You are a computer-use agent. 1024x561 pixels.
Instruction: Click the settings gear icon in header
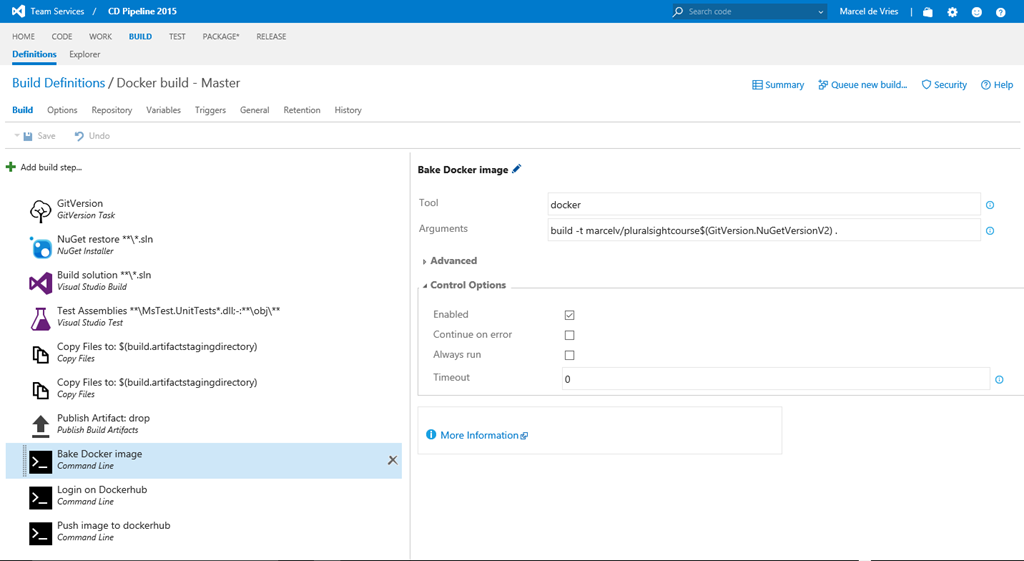[952, 12]
